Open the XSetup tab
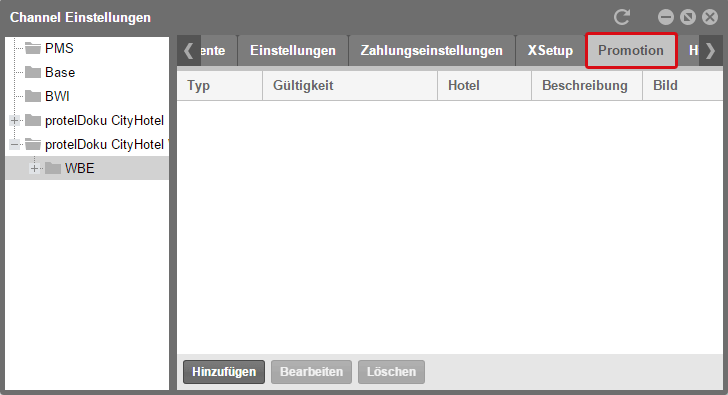The image size is (728, 395). [x=550, y=51]
